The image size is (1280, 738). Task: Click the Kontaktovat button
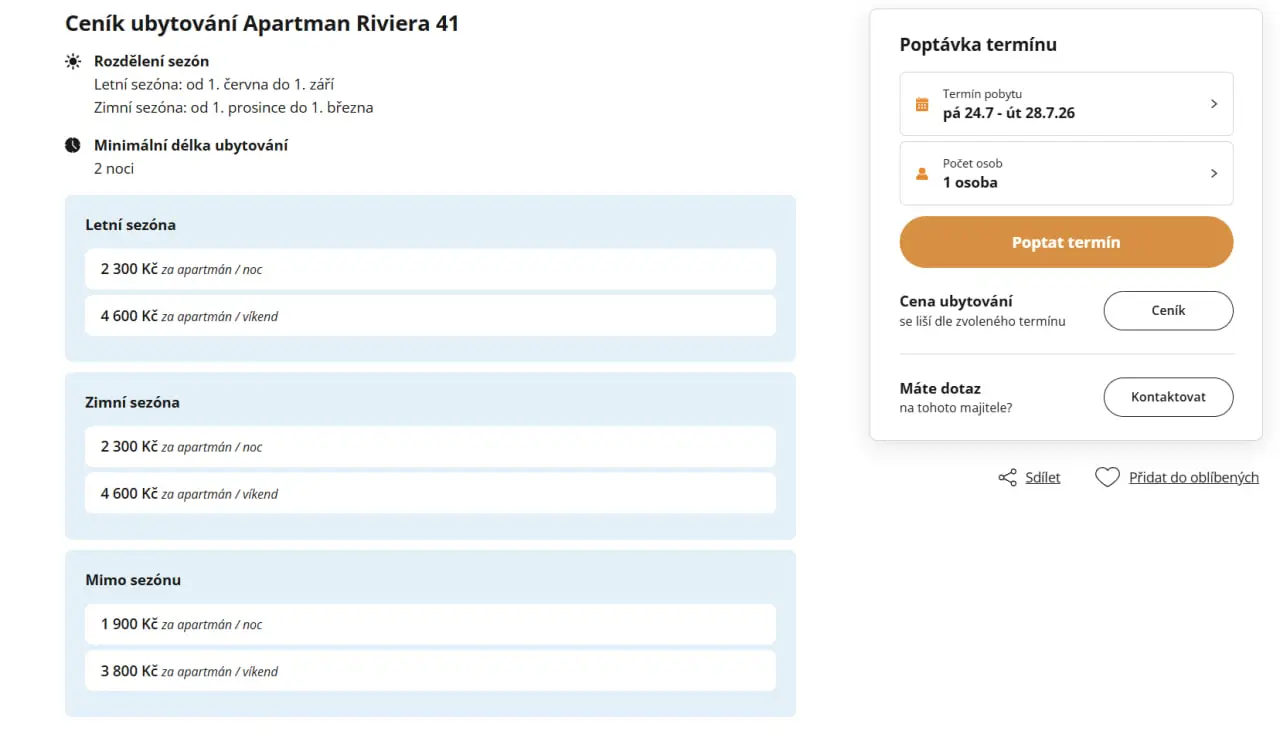(x=1168, y=397)
